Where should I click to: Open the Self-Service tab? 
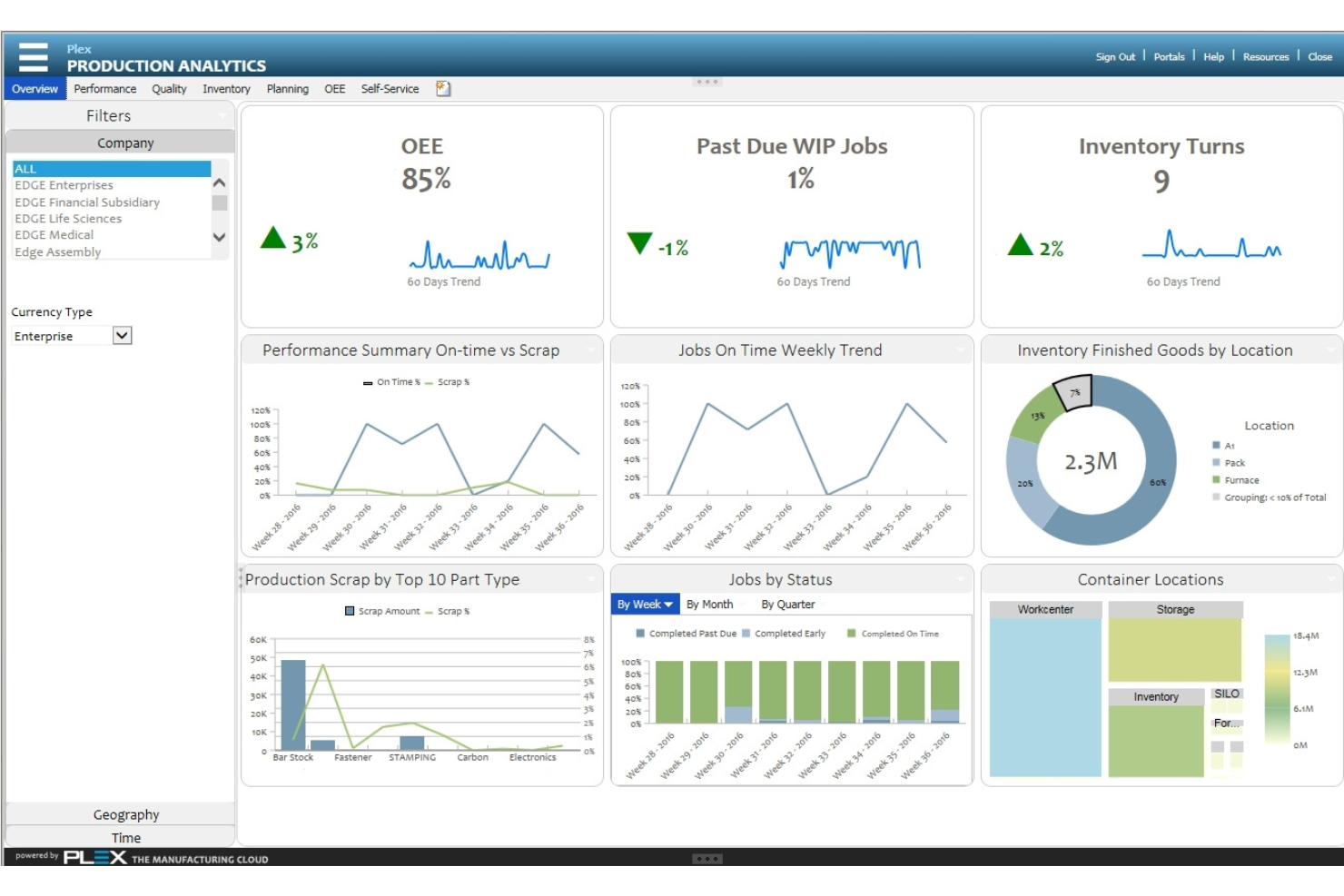pos(390,89)
